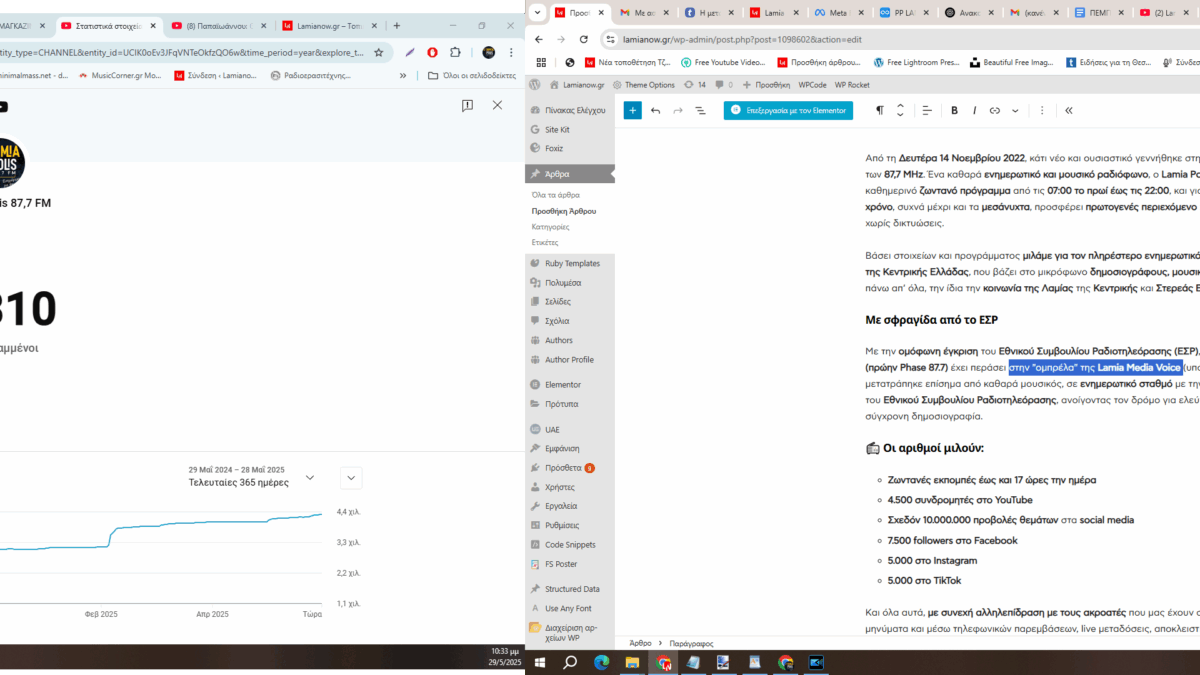This screenshot has width=1200, height=675.
Task: Expand more rich text formatting options
Action: point(1015,110)
